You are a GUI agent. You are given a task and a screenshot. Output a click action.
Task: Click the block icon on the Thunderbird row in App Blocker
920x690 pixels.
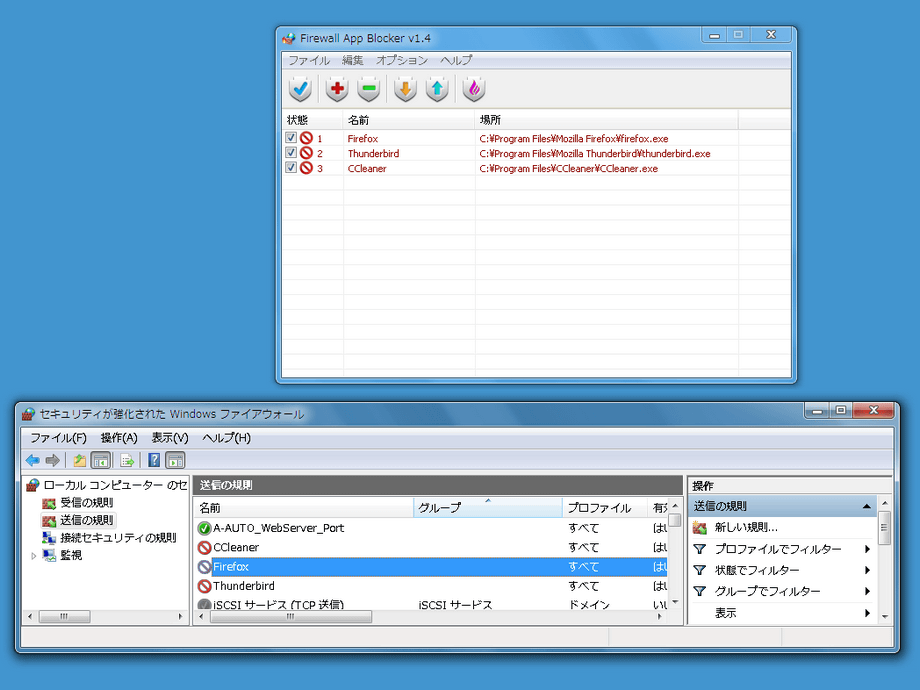306,153
